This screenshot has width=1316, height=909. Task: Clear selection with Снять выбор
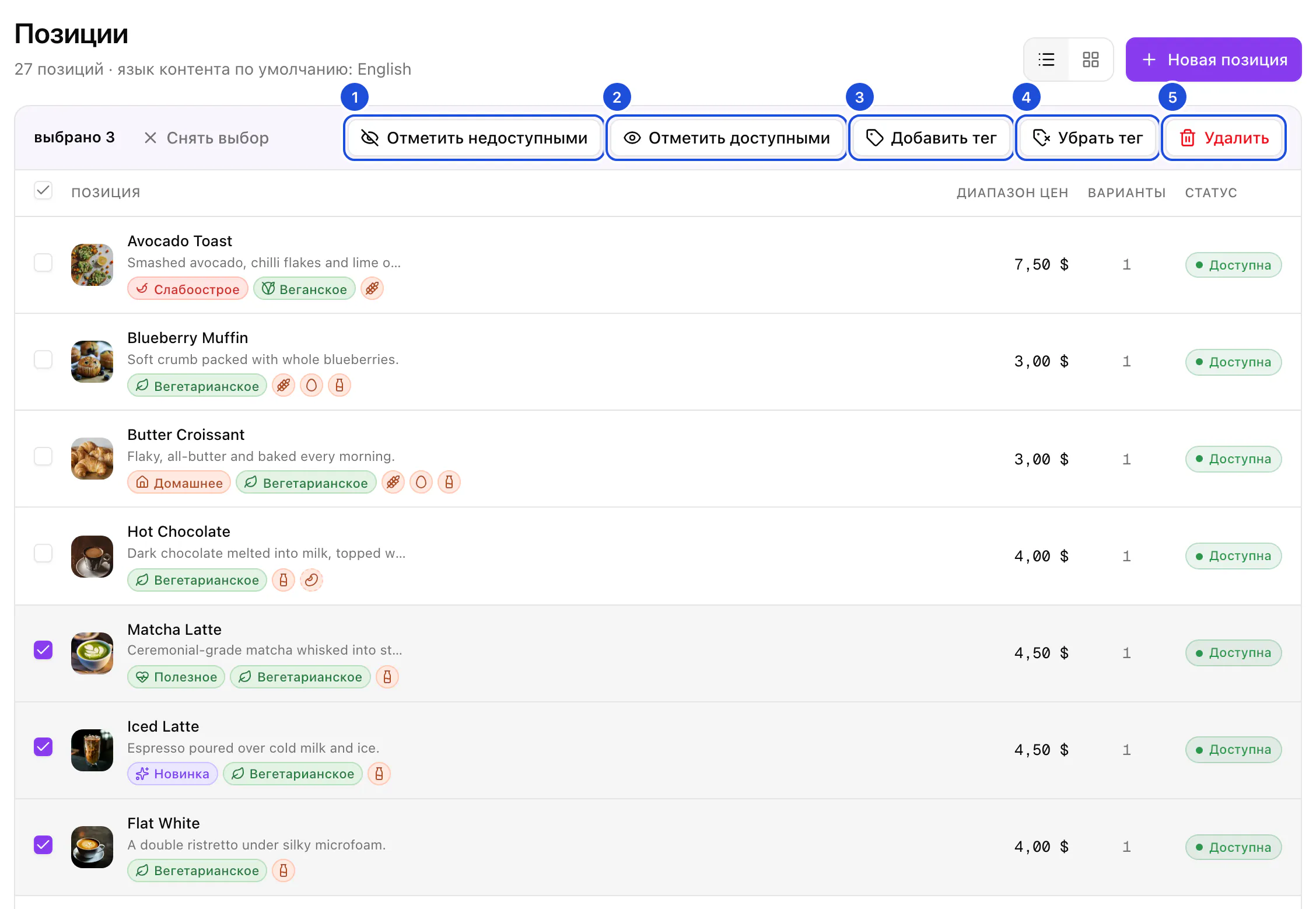206,138
